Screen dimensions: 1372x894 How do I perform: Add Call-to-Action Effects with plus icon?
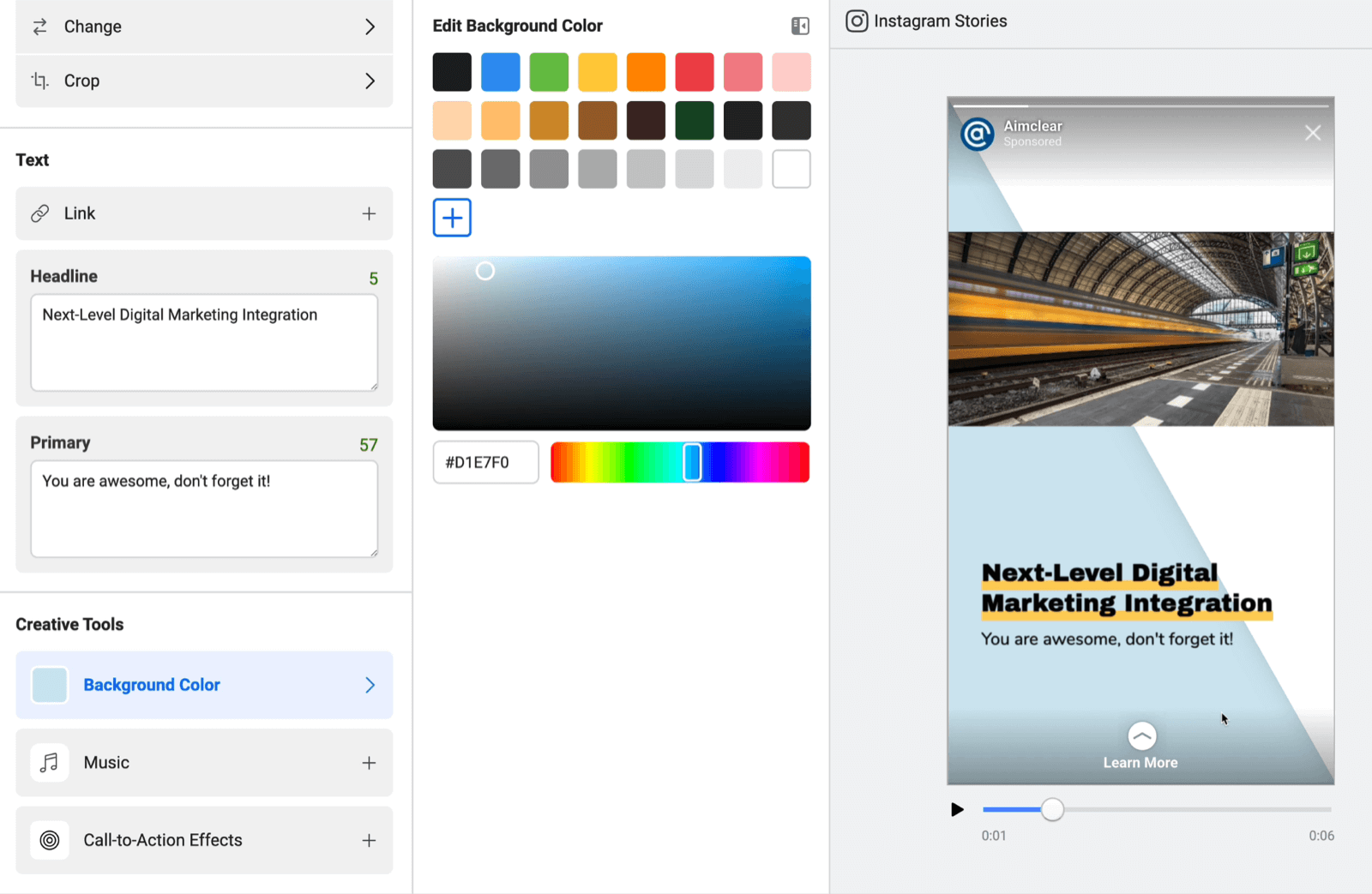(369, 840)
